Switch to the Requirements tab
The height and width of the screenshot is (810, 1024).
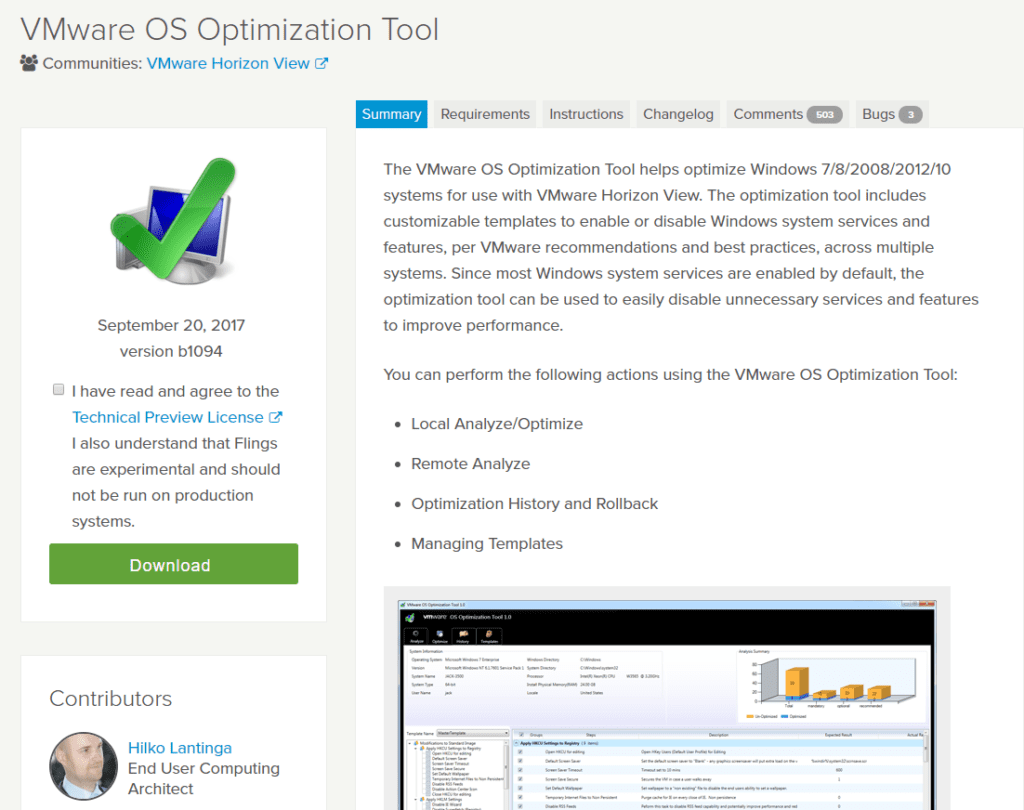tap(484, 114)
